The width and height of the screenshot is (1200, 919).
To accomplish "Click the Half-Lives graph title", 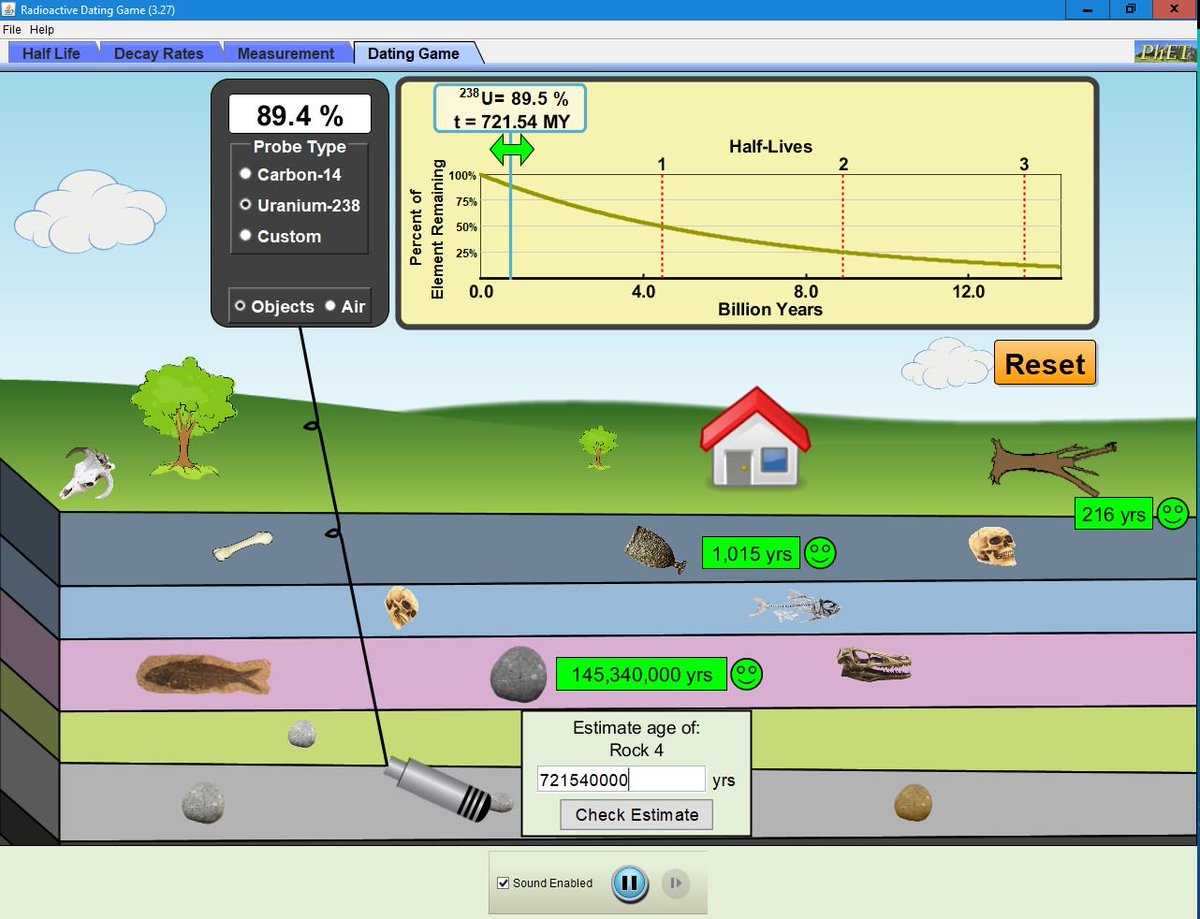I will (770, 147).
